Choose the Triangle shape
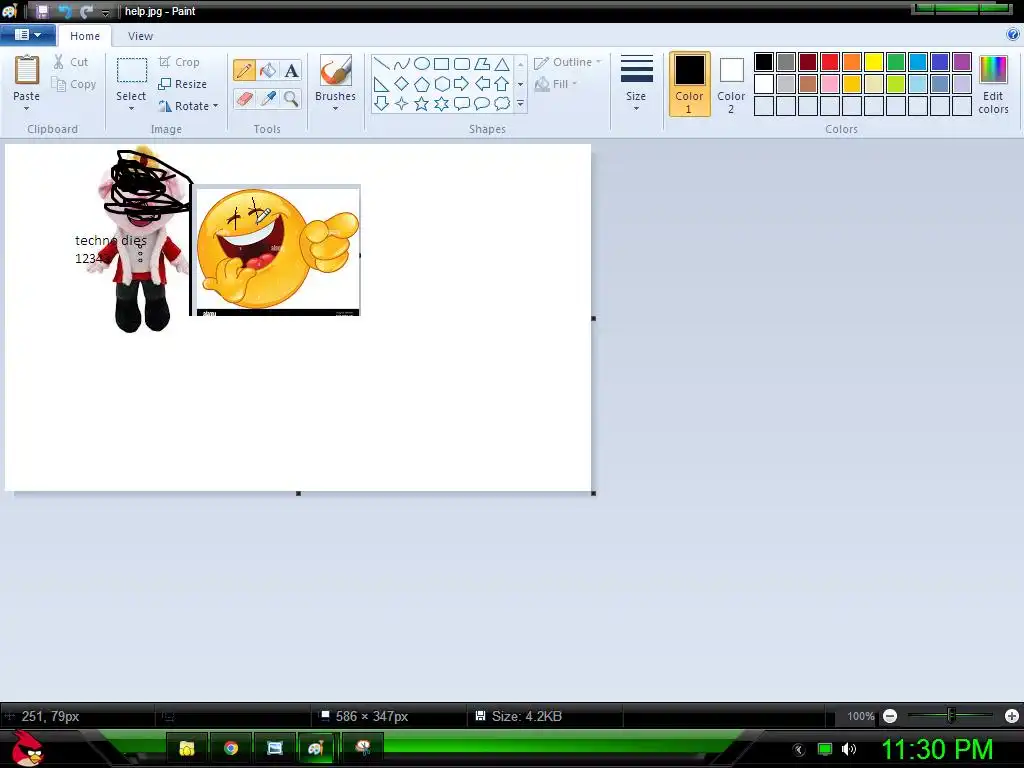 [502, 63]
